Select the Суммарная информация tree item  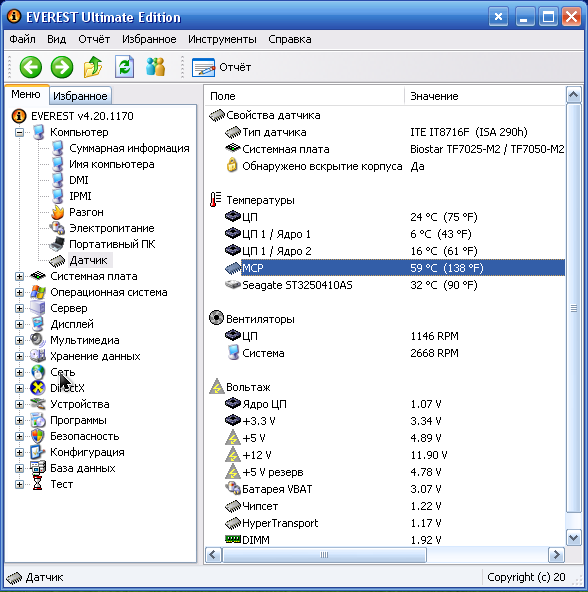pyautogui.click(x=129, y=148)
